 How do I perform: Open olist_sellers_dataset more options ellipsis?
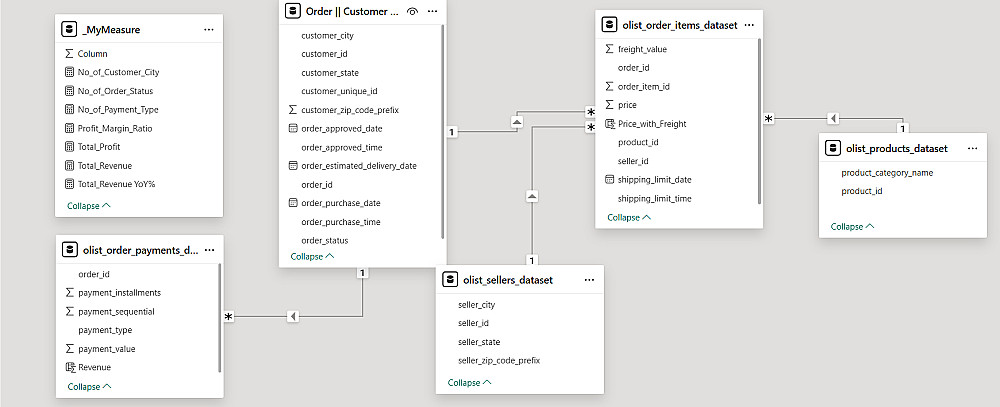(589, 280)
